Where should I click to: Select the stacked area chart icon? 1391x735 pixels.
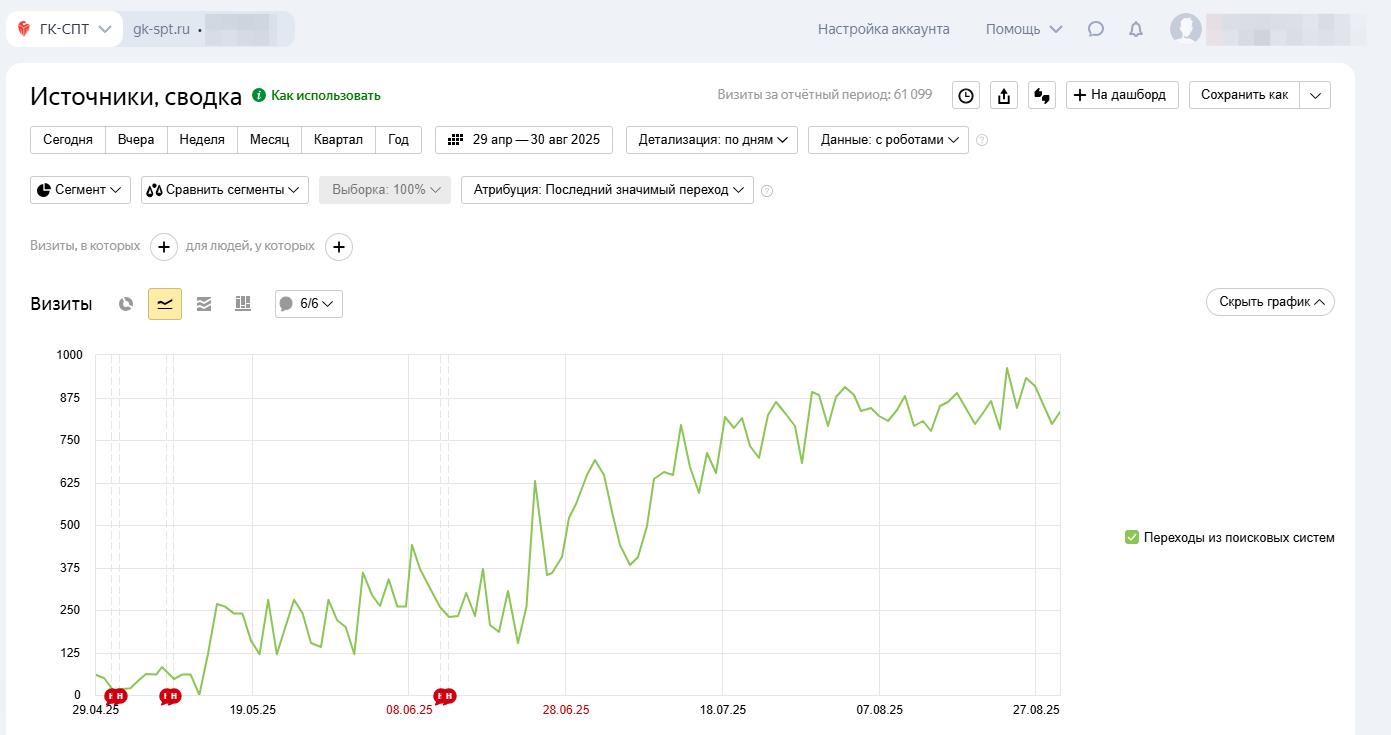[204, 304]
